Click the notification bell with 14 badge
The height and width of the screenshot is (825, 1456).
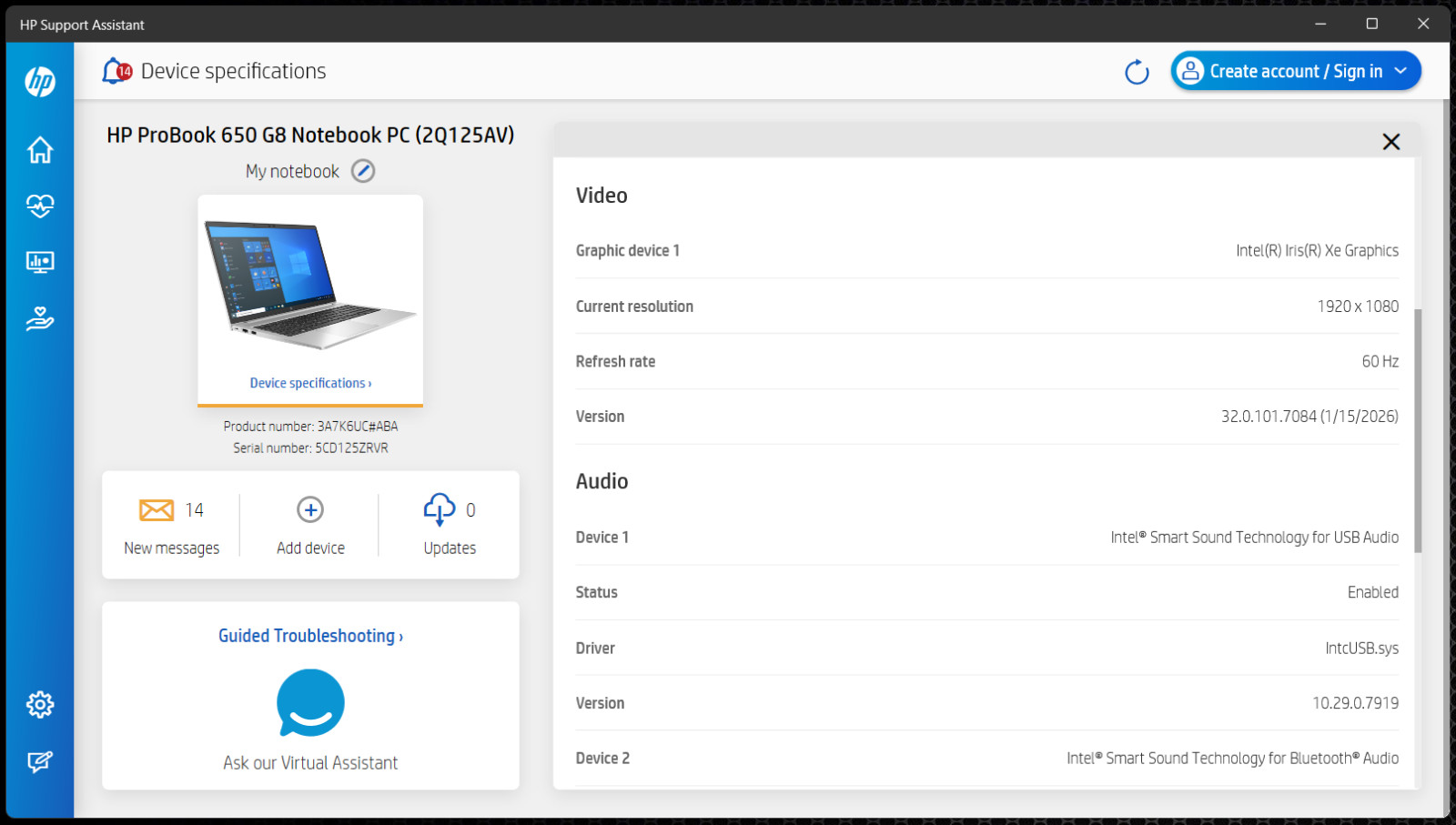coord(116,71)
